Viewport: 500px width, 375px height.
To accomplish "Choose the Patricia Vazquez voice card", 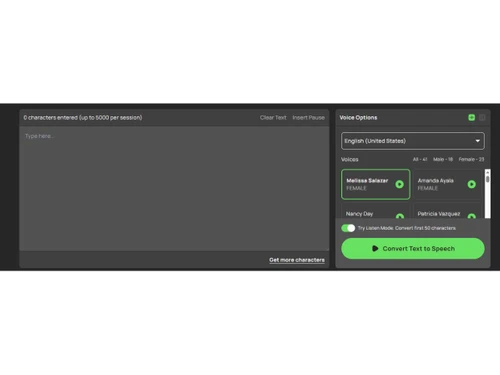I will point(447,211).
